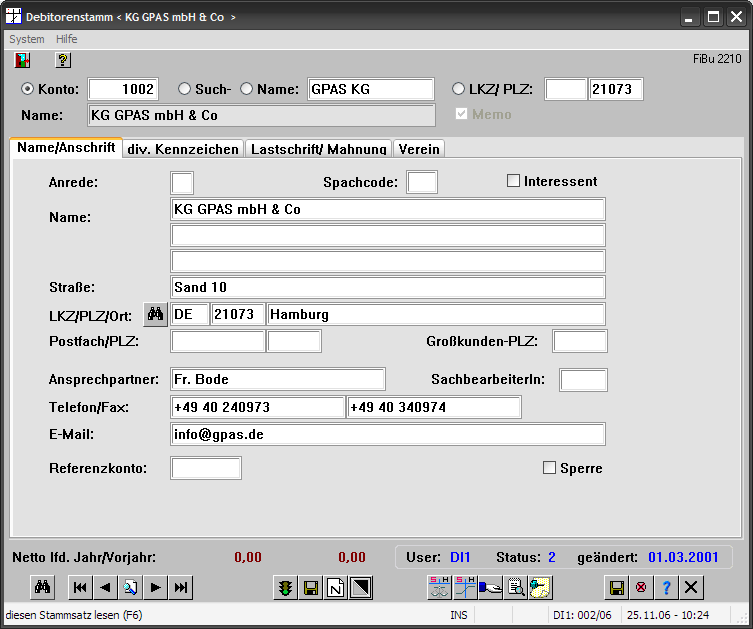Viewport: 753px width, 629px height.
Task: Click the E-Mail field with info@gpas.de
Action: point(388,434)
